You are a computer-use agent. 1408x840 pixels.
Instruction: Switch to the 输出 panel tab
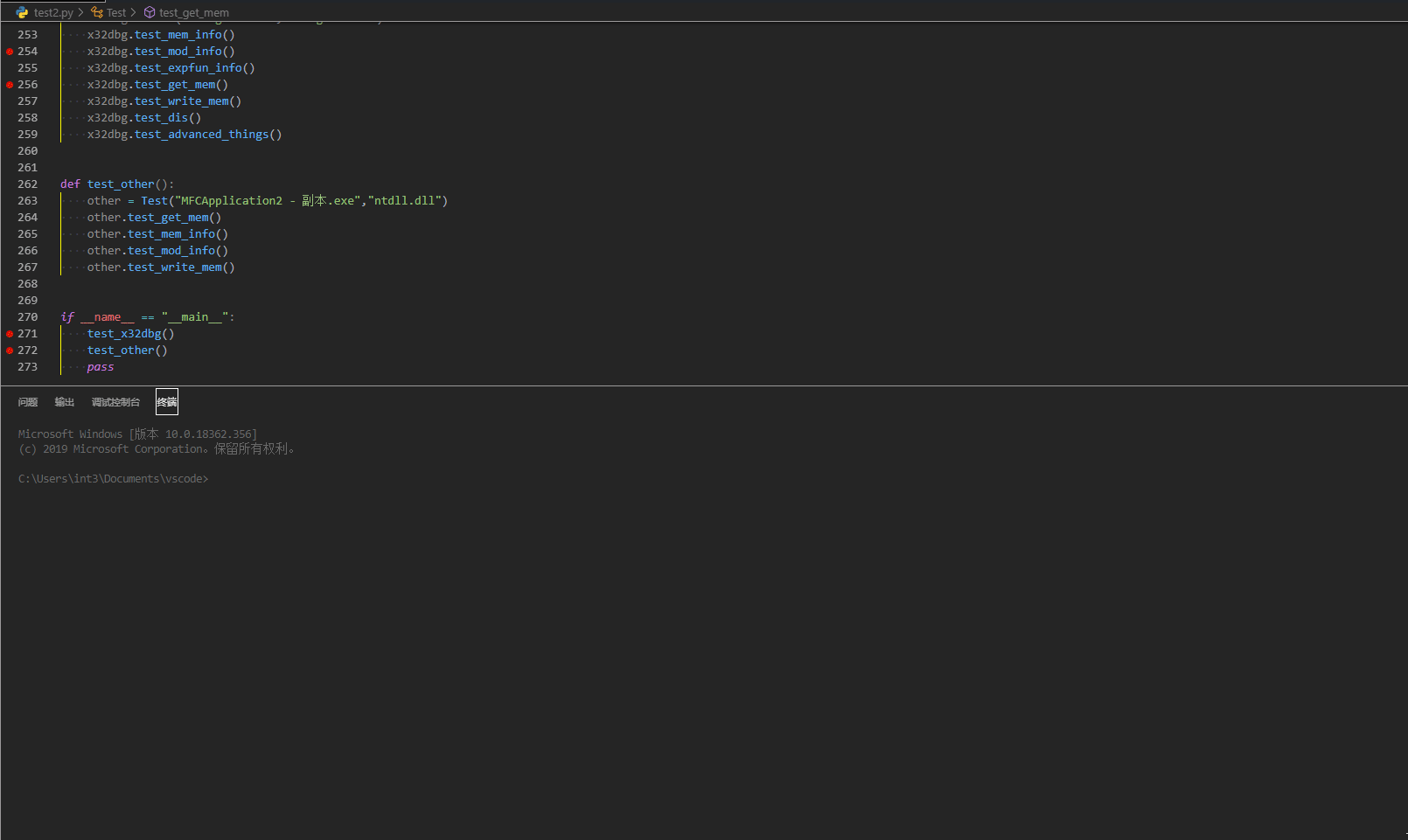tap(65, 402)
